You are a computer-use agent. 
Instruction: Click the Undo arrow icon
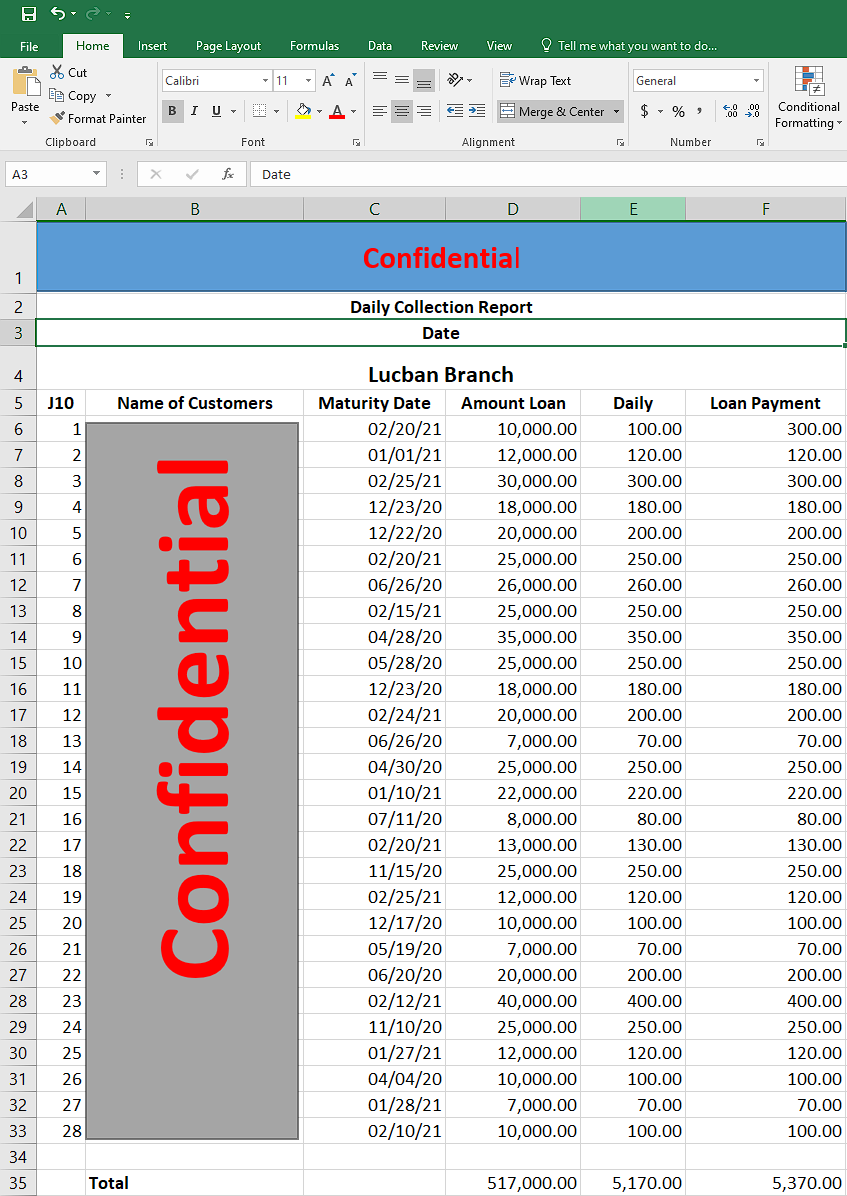57,14
